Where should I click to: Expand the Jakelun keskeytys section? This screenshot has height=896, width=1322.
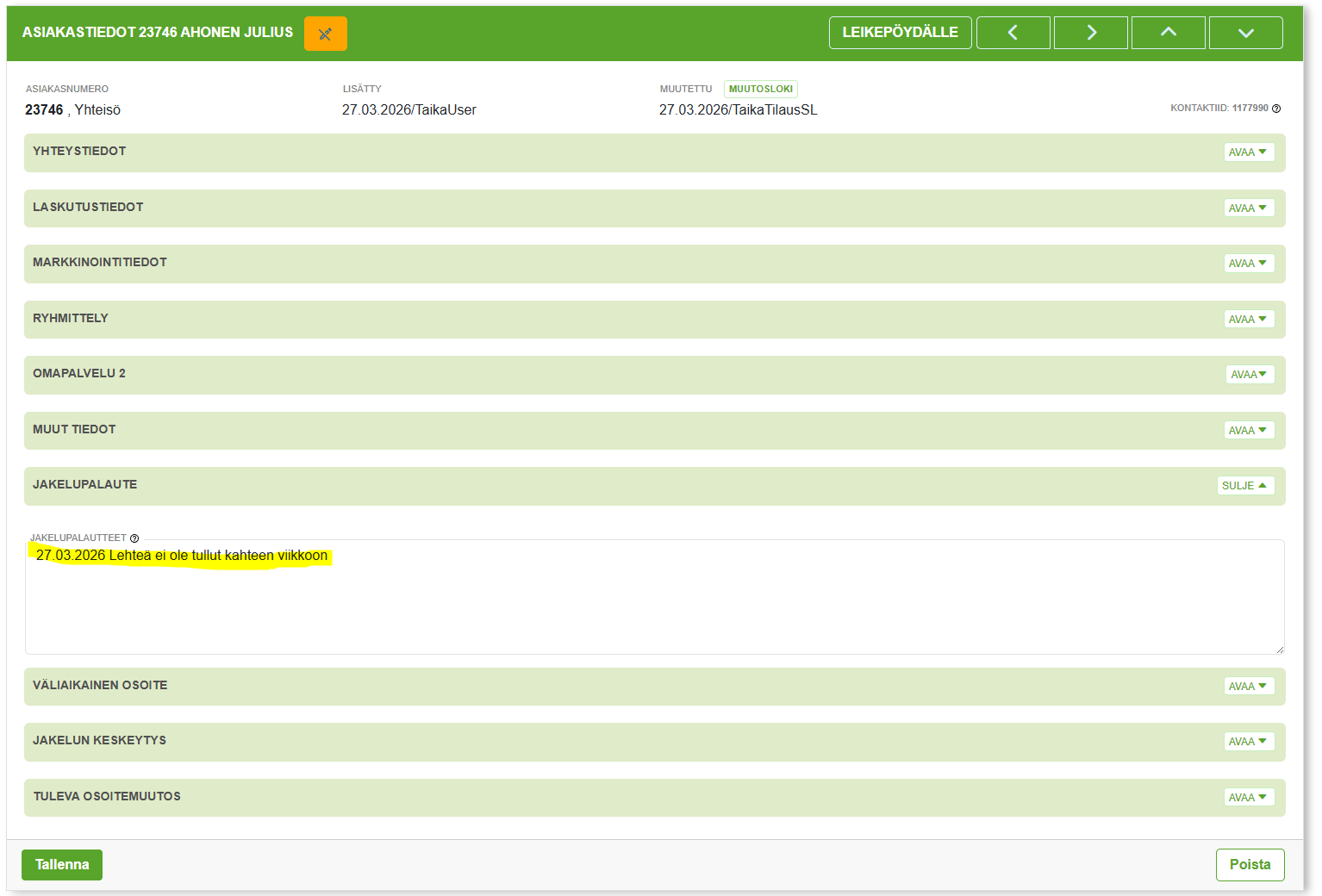pyautogui.click(x=1248, y=742)
